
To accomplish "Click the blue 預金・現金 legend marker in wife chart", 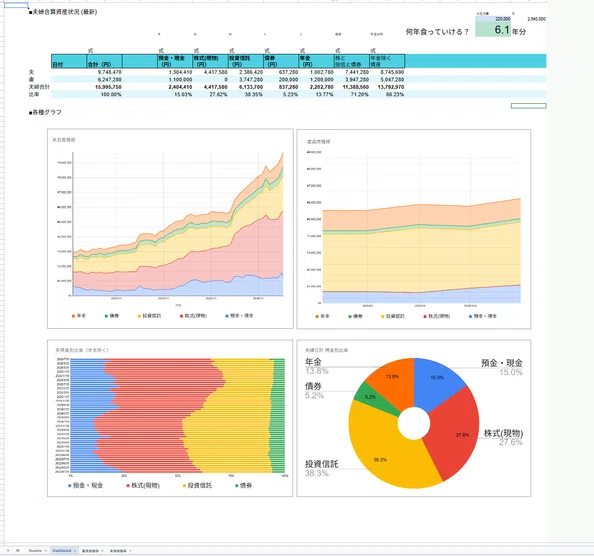I will pyautogui.click(x=471, y=316).
